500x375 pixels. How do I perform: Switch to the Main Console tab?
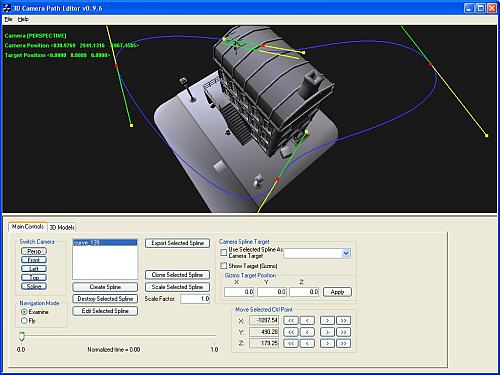coord(28,227)
